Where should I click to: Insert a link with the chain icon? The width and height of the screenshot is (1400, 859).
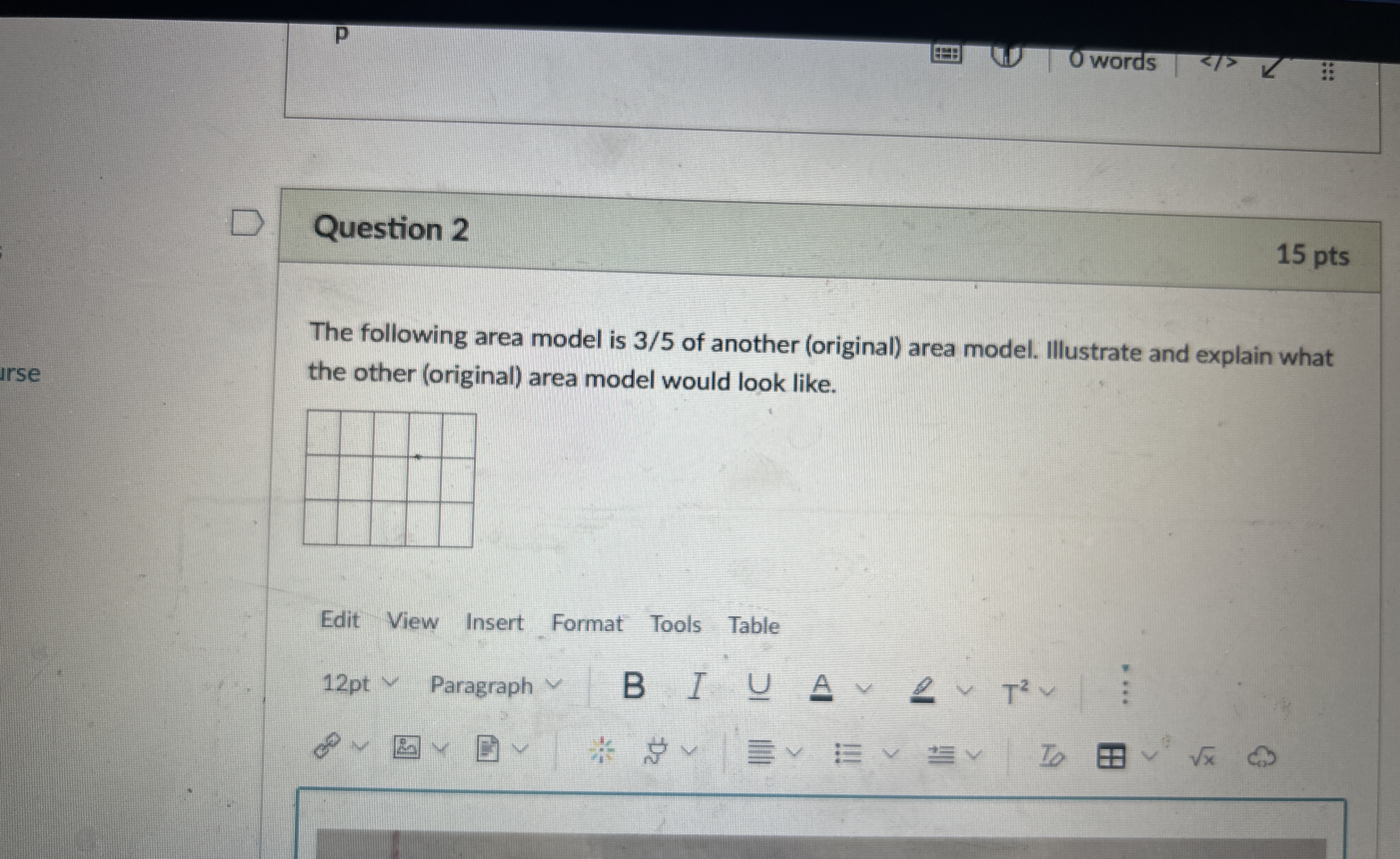pos(327,745)
